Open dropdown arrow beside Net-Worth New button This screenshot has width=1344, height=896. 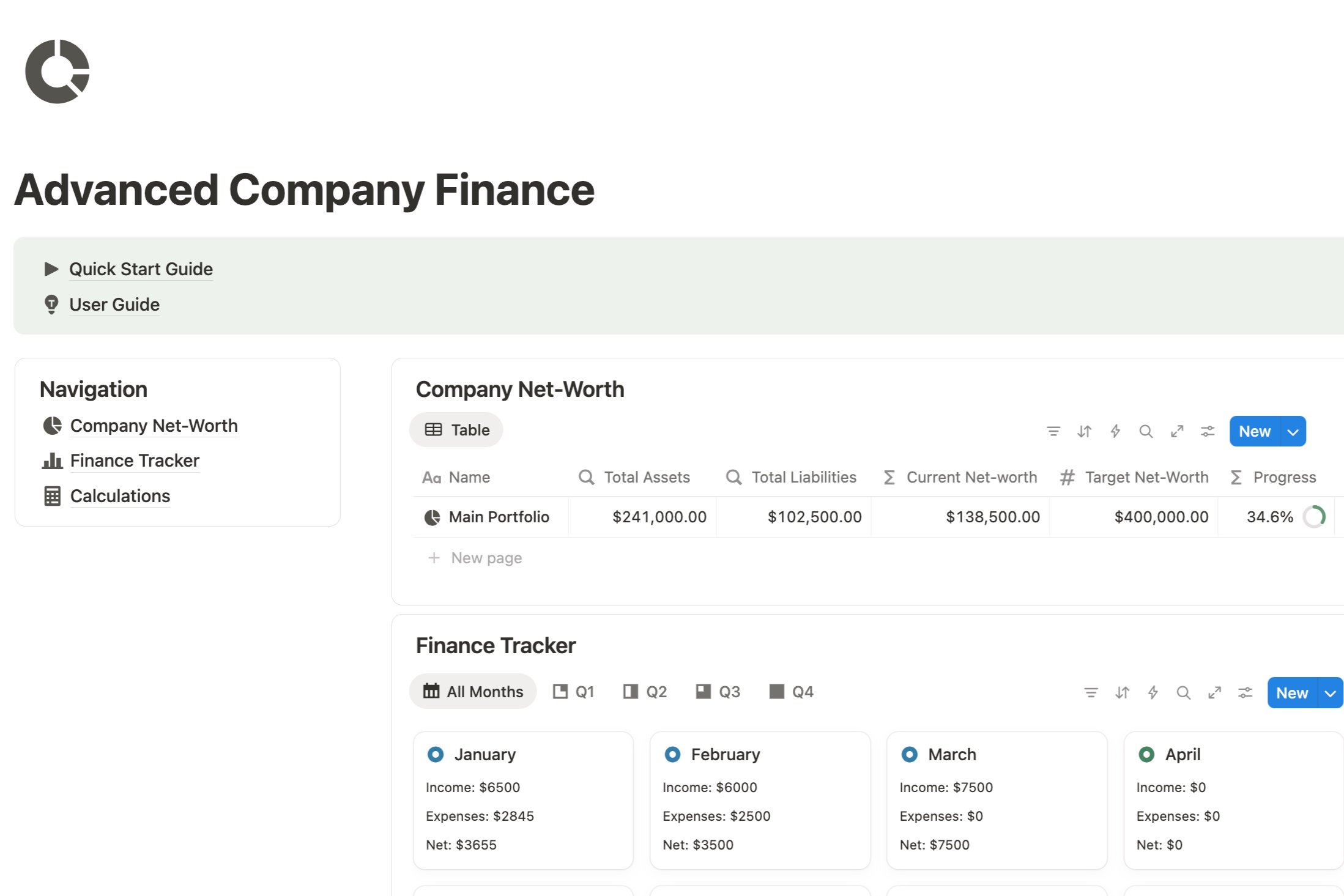[1293, 432]
